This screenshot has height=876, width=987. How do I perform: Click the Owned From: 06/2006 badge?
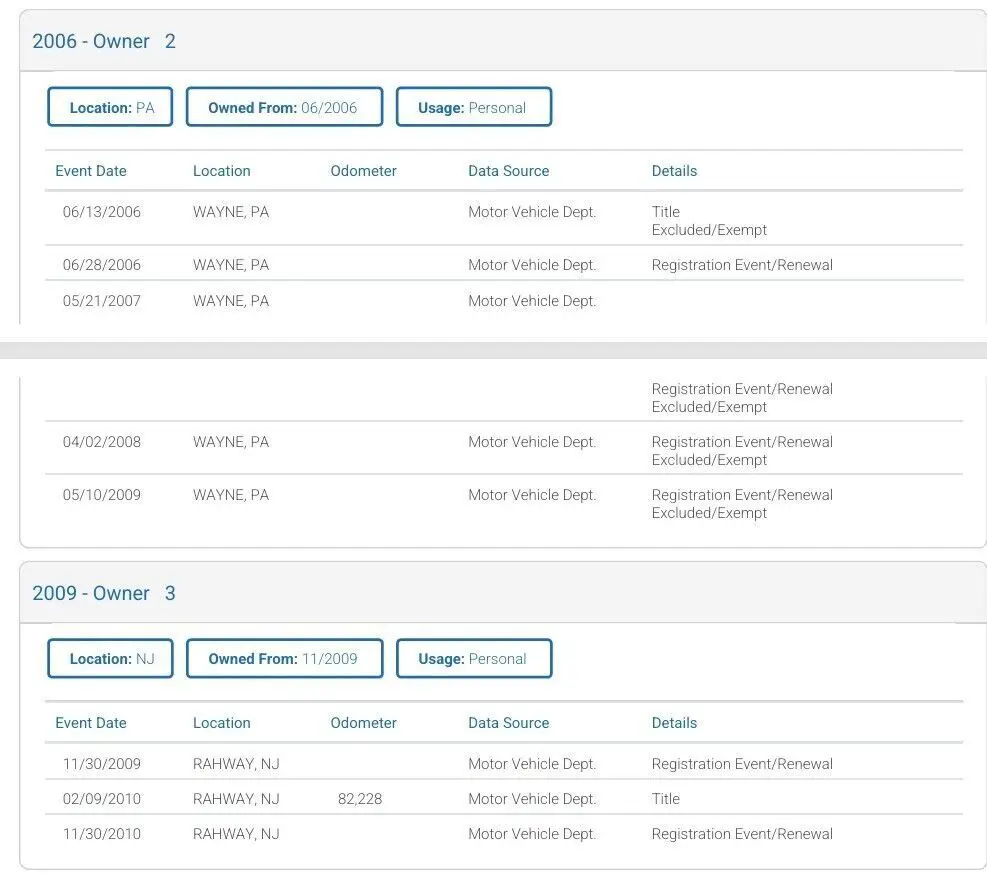[284, 108]
